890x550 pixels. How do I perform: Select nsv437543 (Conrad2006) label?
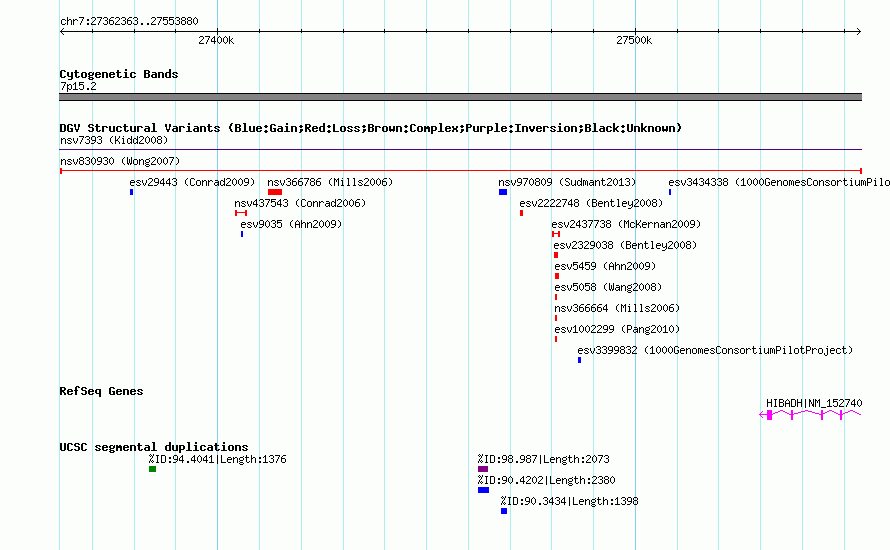tap(300, 203)
